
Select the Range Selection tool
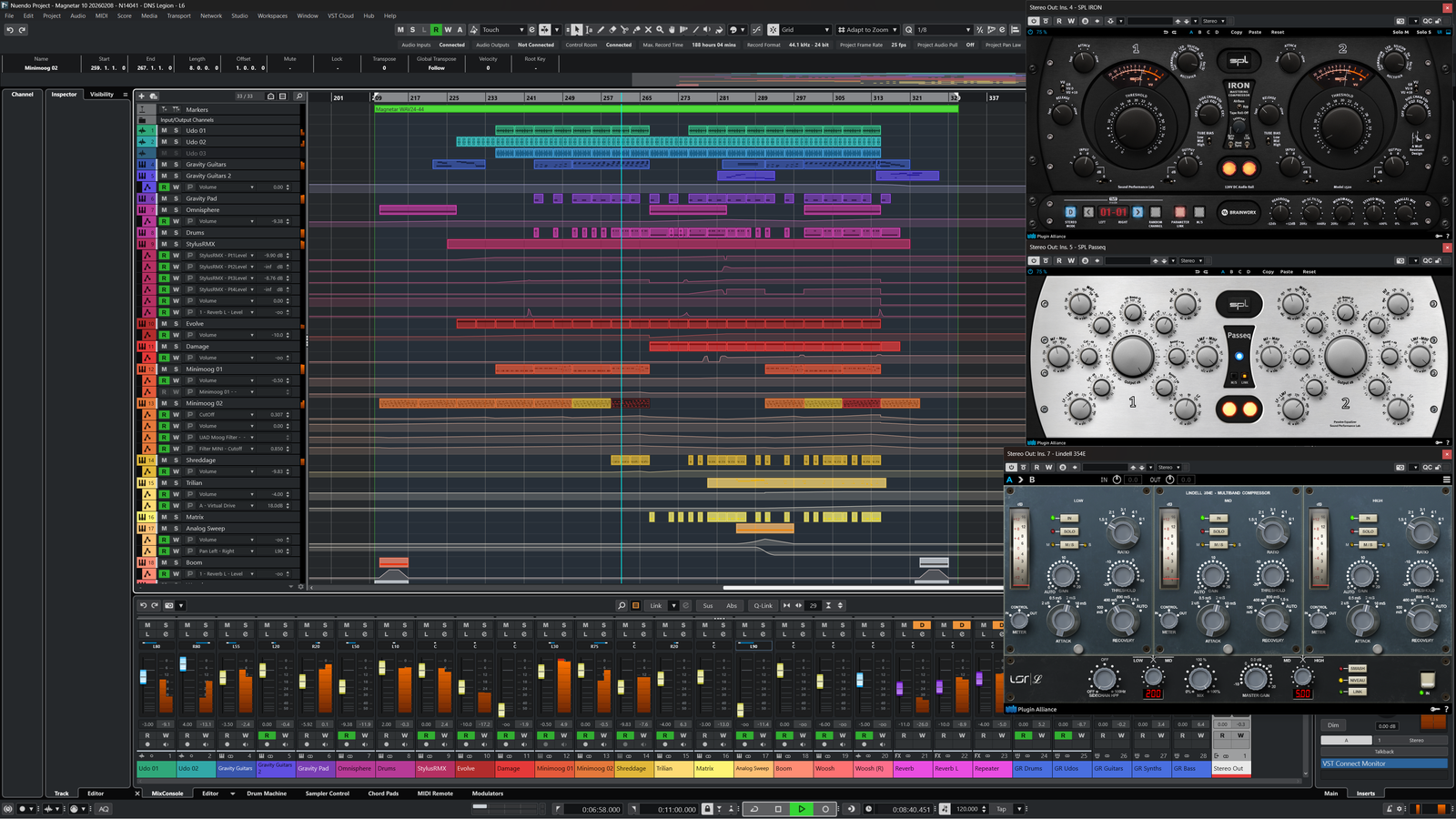click(589, 30)
